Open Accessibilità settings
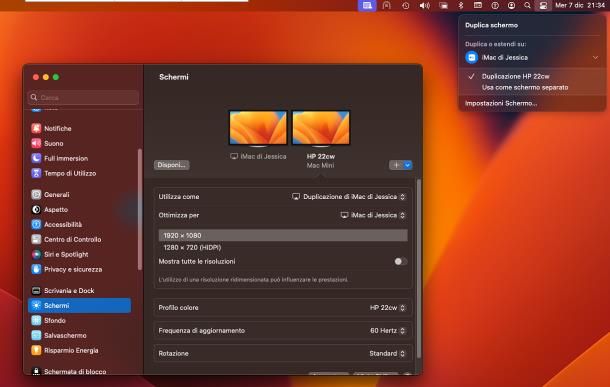 (x=79, y=224)
